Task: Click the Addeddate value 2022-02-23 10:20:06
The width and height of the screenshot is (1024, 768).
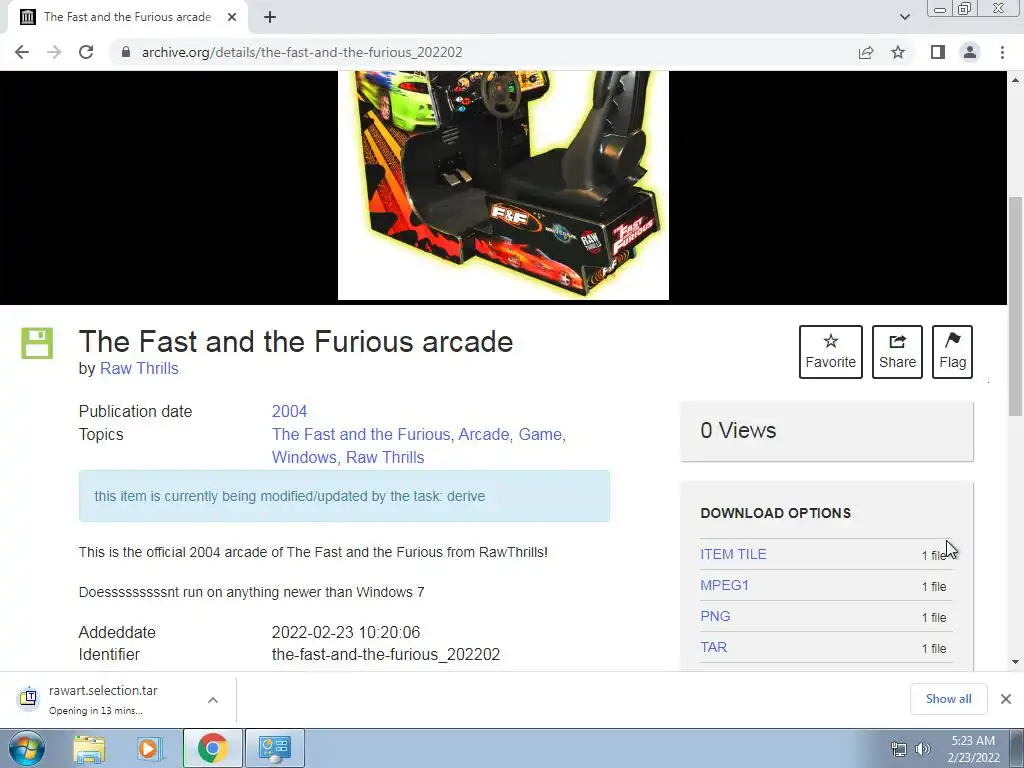Action: coord(346,632)
